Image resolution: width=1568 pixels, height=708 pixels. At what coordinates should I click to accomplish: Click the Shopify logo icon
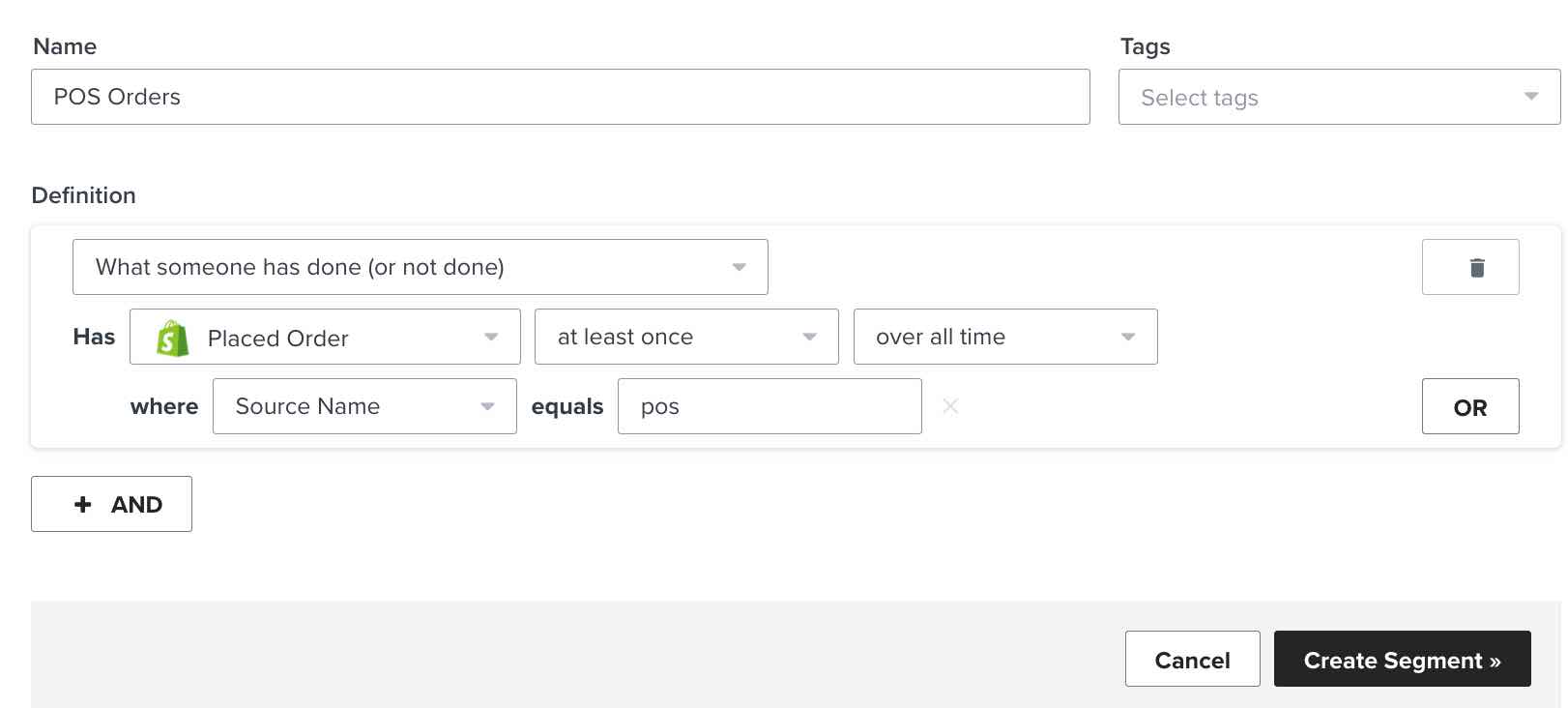(170, 337)
